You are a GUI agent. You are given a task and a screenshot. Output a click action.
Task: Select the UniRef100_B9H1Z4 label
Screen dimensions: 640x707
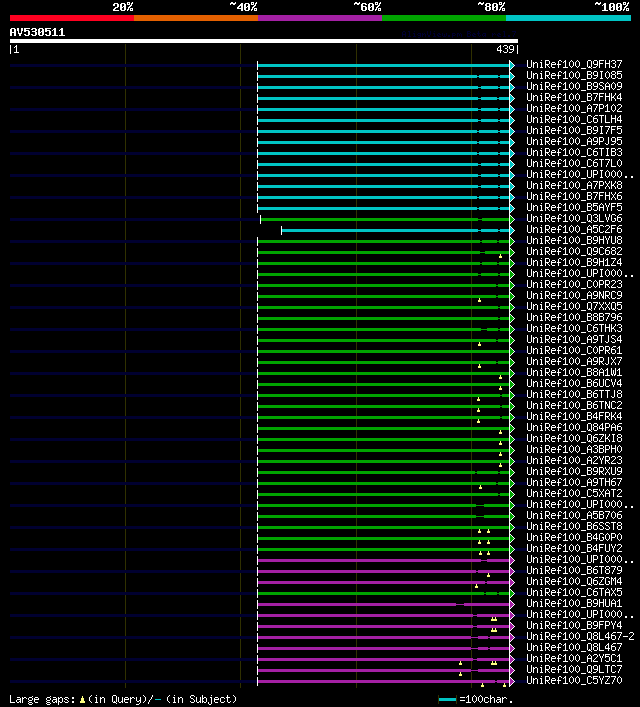click(x=574, y=262)
